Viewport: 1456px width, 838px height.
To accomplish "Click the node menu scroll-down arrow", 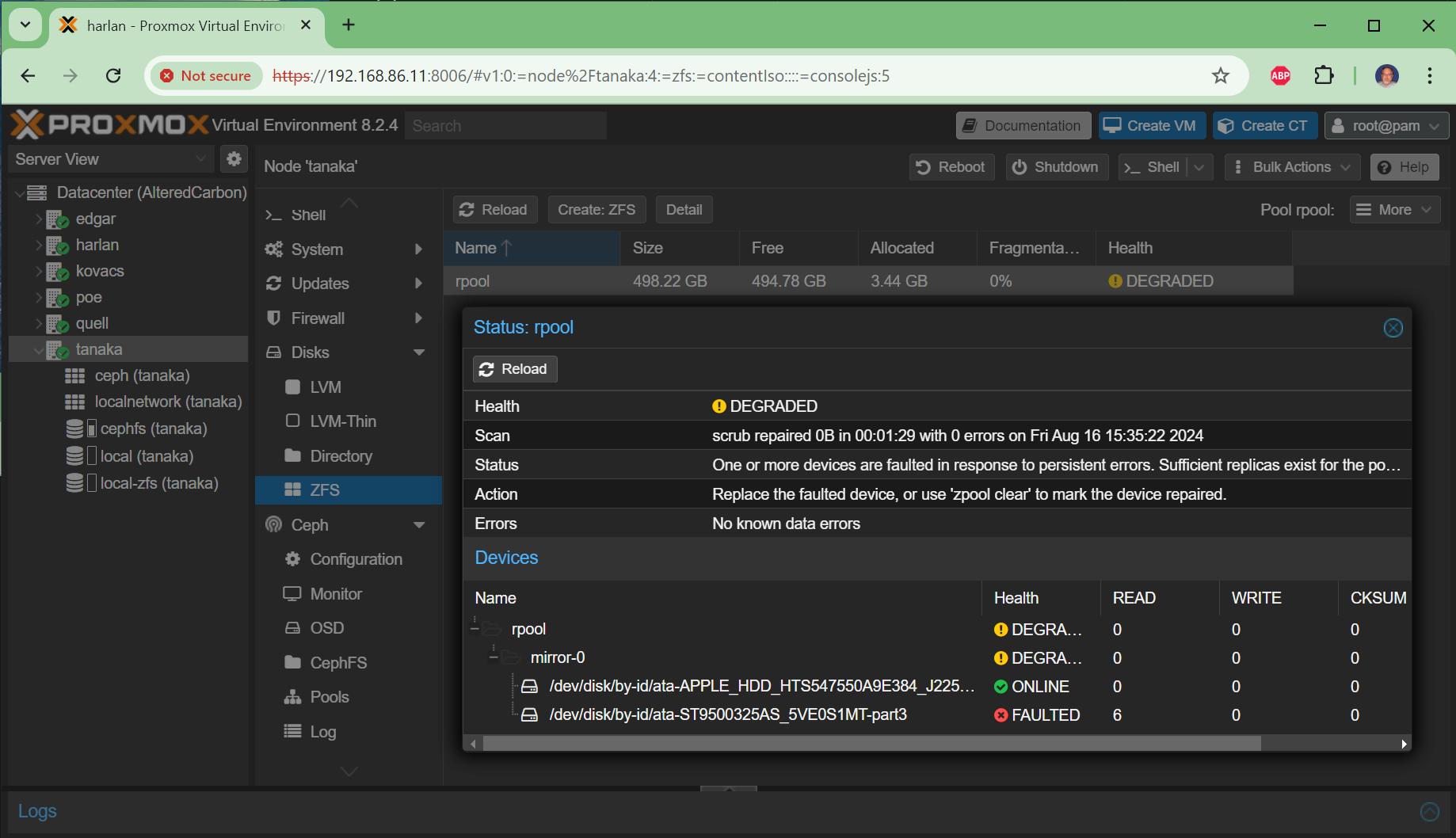I will click(349, 771).
